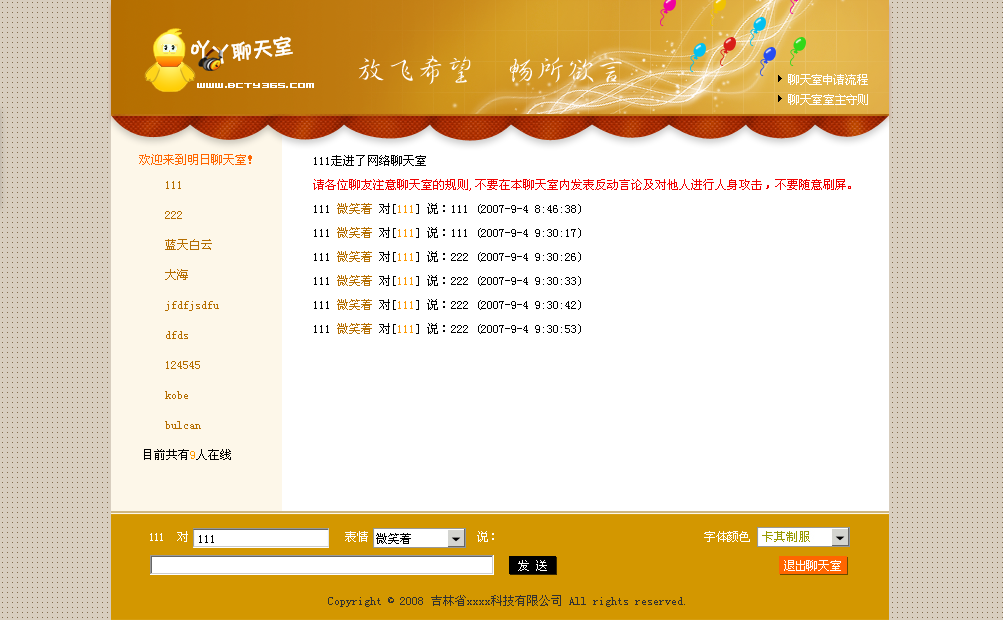Click the recipient name field containing 111
Image resolution: width=1003 pixels, height=620 pixels.
261,538
